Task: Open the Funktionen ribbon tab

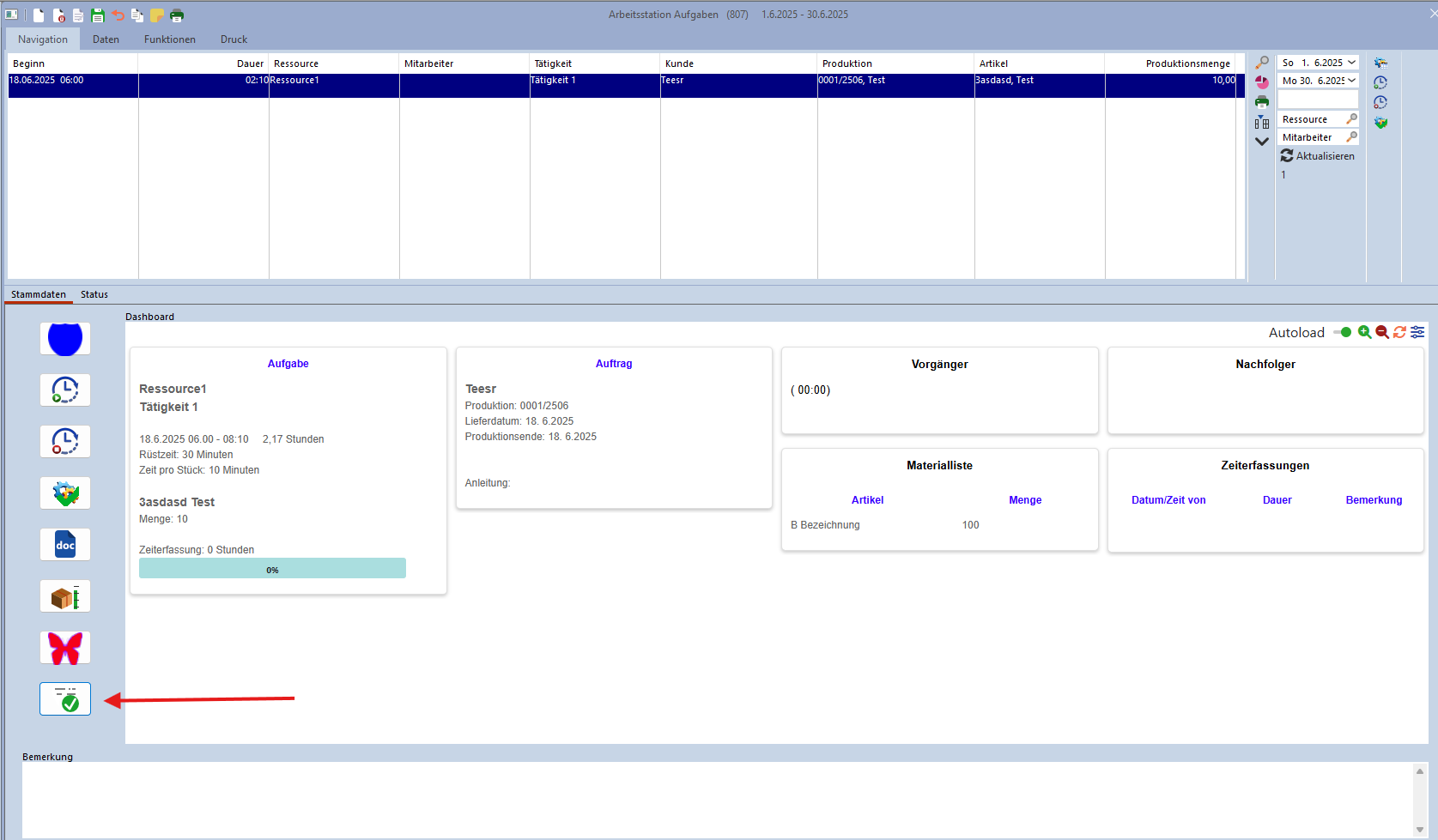Action: 170,39
